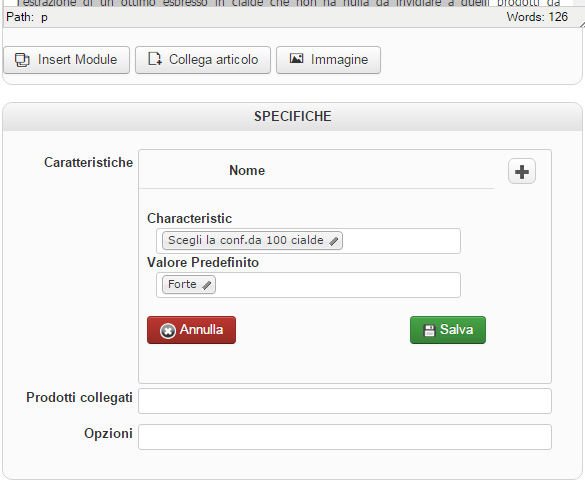Click the Prodotti collegati input field
Viewport: 585px width, 497px height.
pyautogui.click(x=345, y=401)
